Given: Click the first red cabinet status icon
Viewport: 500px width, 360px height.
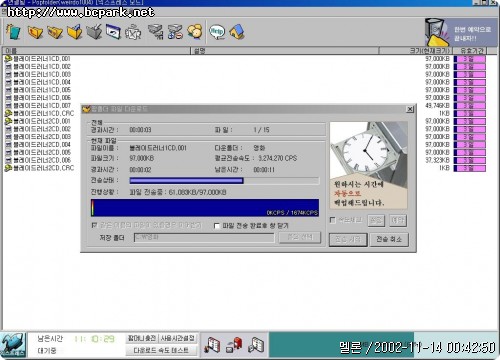Looking at the screenshot, I should pyautogui.click(x=212, y=345).
